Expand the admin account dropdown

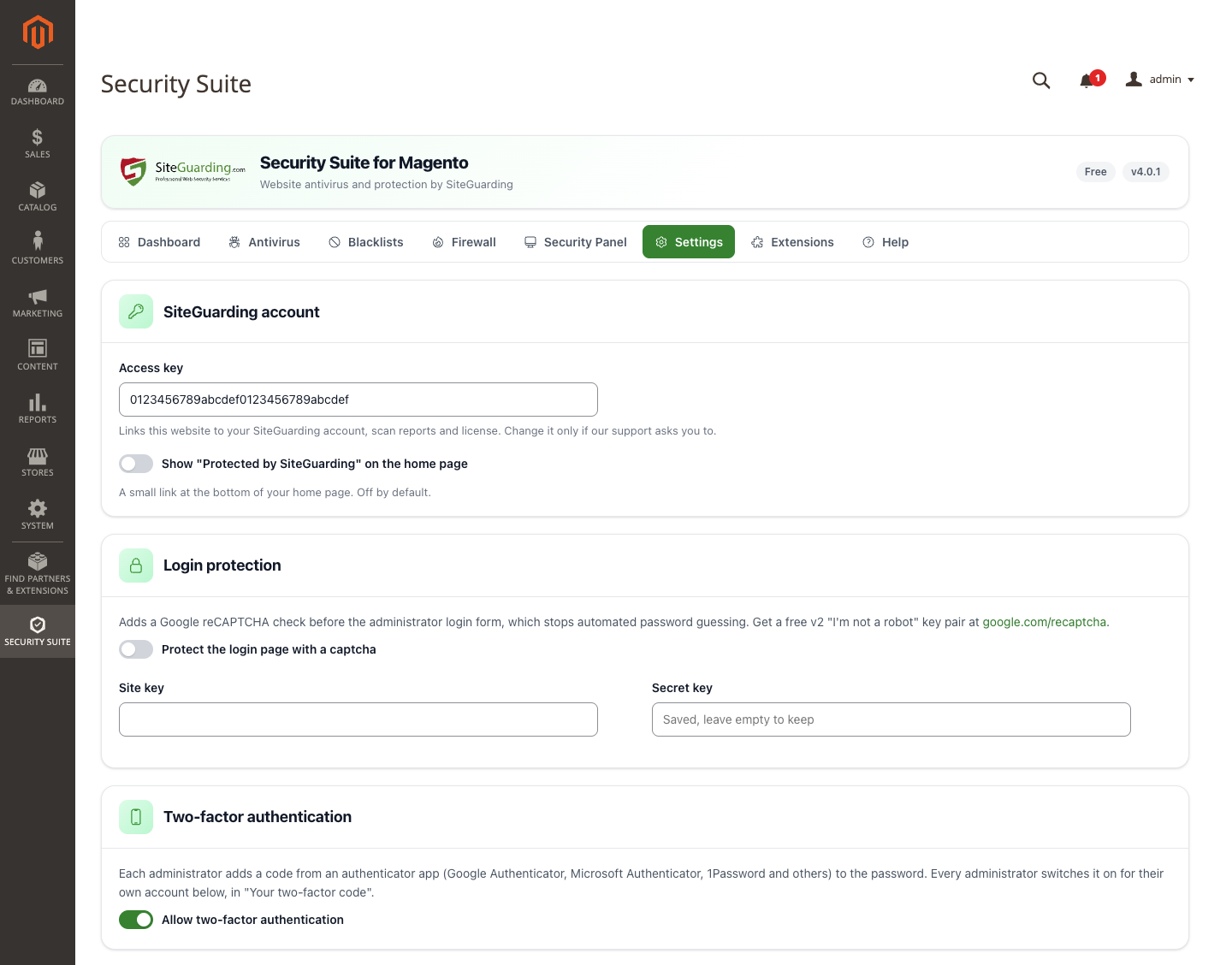click(1160, 80)
